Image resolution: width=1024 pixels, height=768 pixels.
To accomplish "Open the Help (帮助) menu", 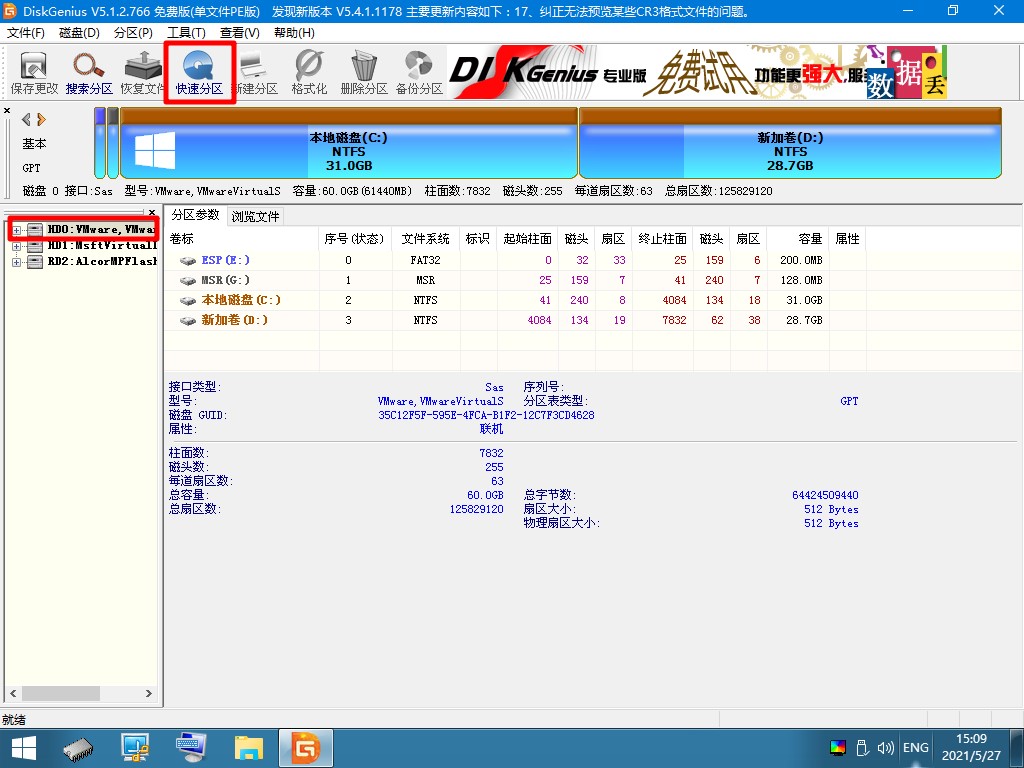I will coord(294,33).
